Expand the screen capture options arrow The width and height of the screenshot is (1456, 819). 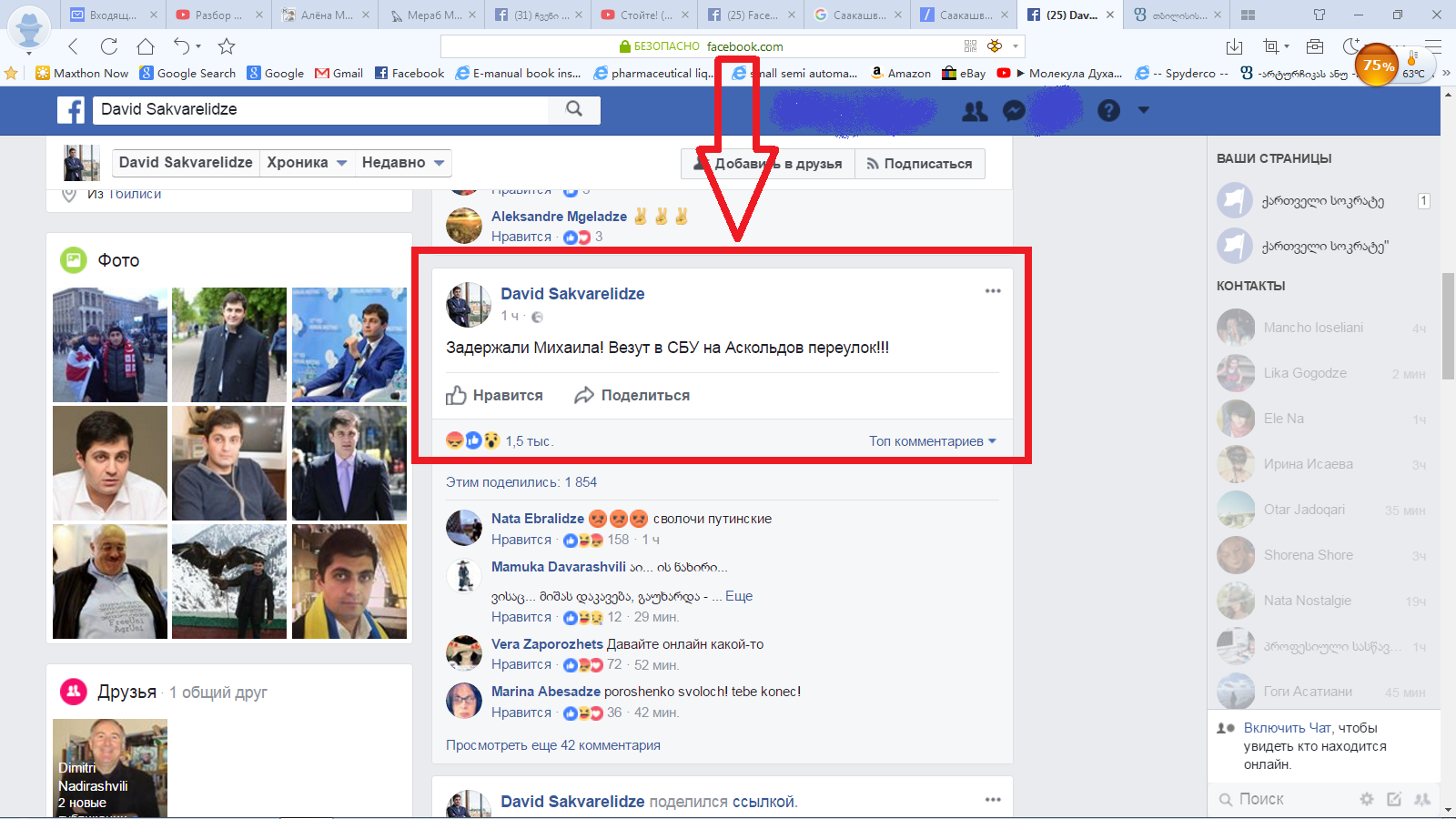coord(1287,46)
